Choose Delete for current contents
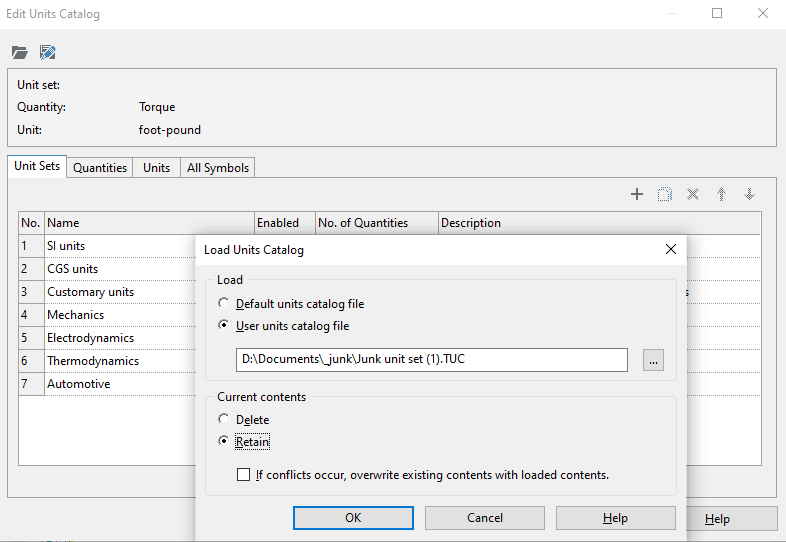This screenshot has width=786, height=542. [x=224, y=420]
